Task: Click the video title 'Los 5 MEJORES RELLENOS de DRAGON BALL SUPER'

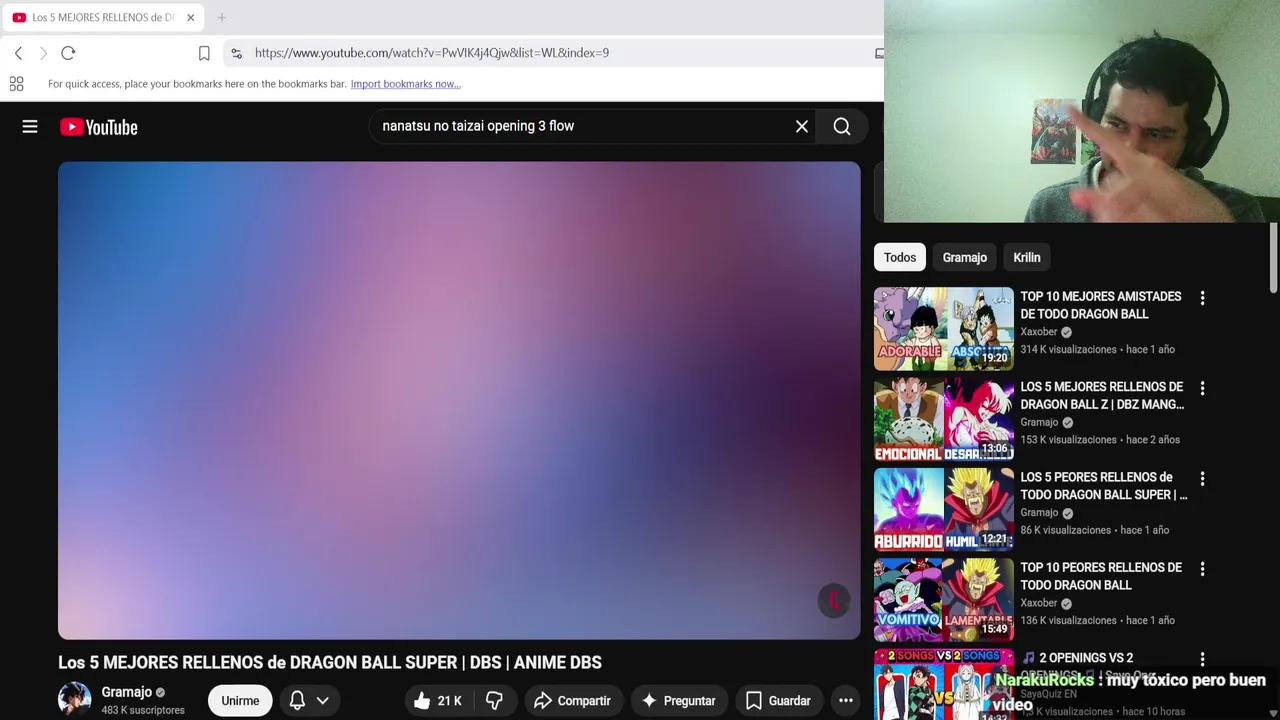Action: pos(330,663)
